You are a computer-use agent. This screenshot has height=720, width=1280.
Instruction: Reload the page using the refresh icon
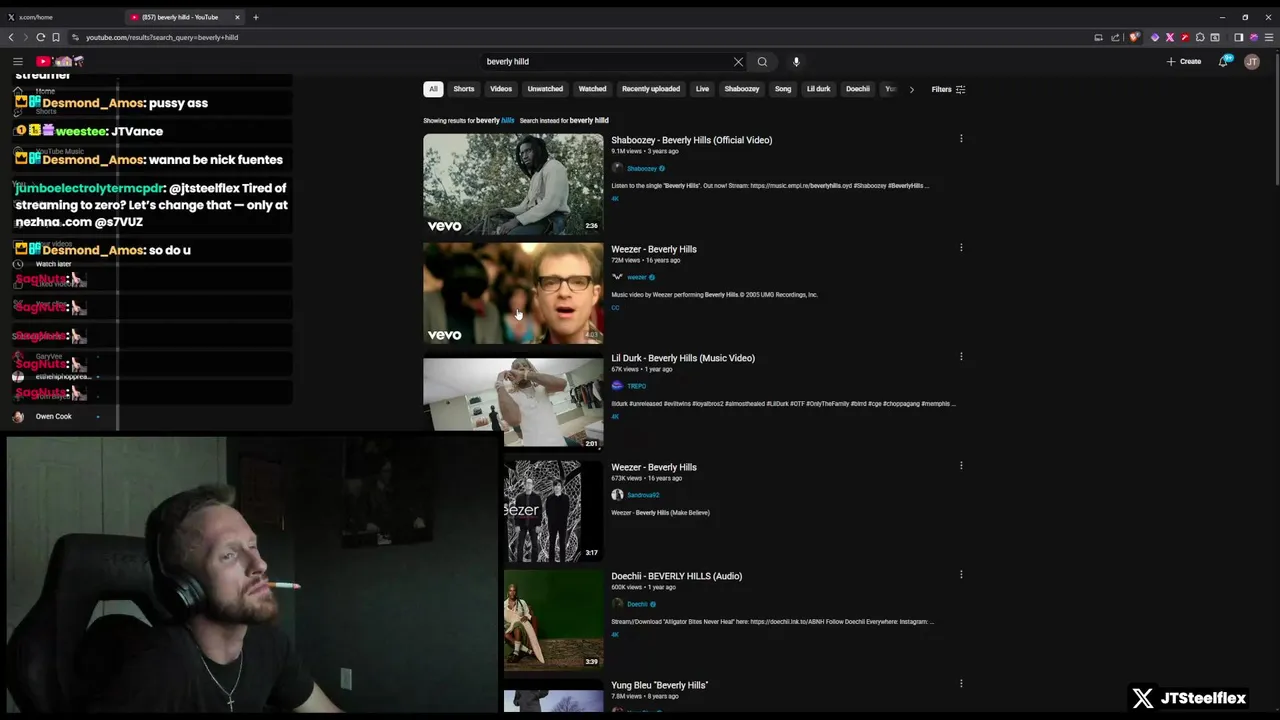(41, 37)
